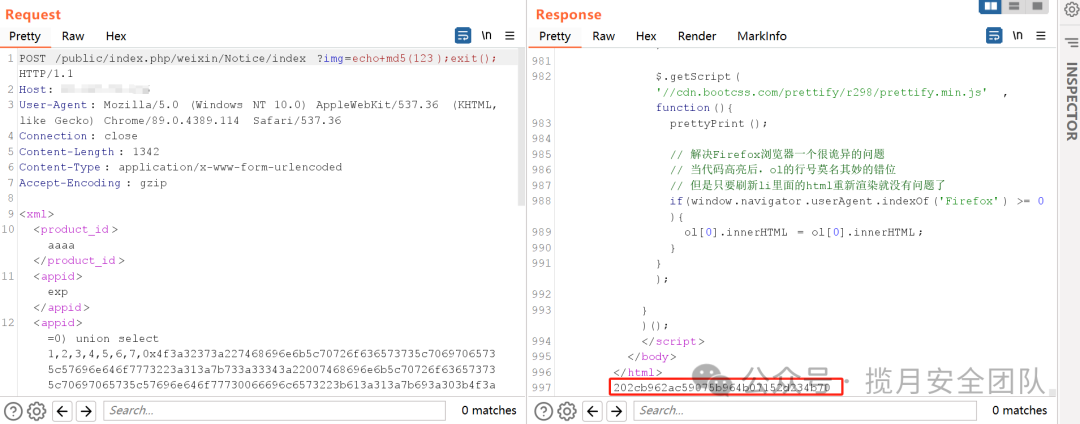Toggle word wrap icon in Response panel
This screenshot has width=1080, height=424.
[994, 36]
